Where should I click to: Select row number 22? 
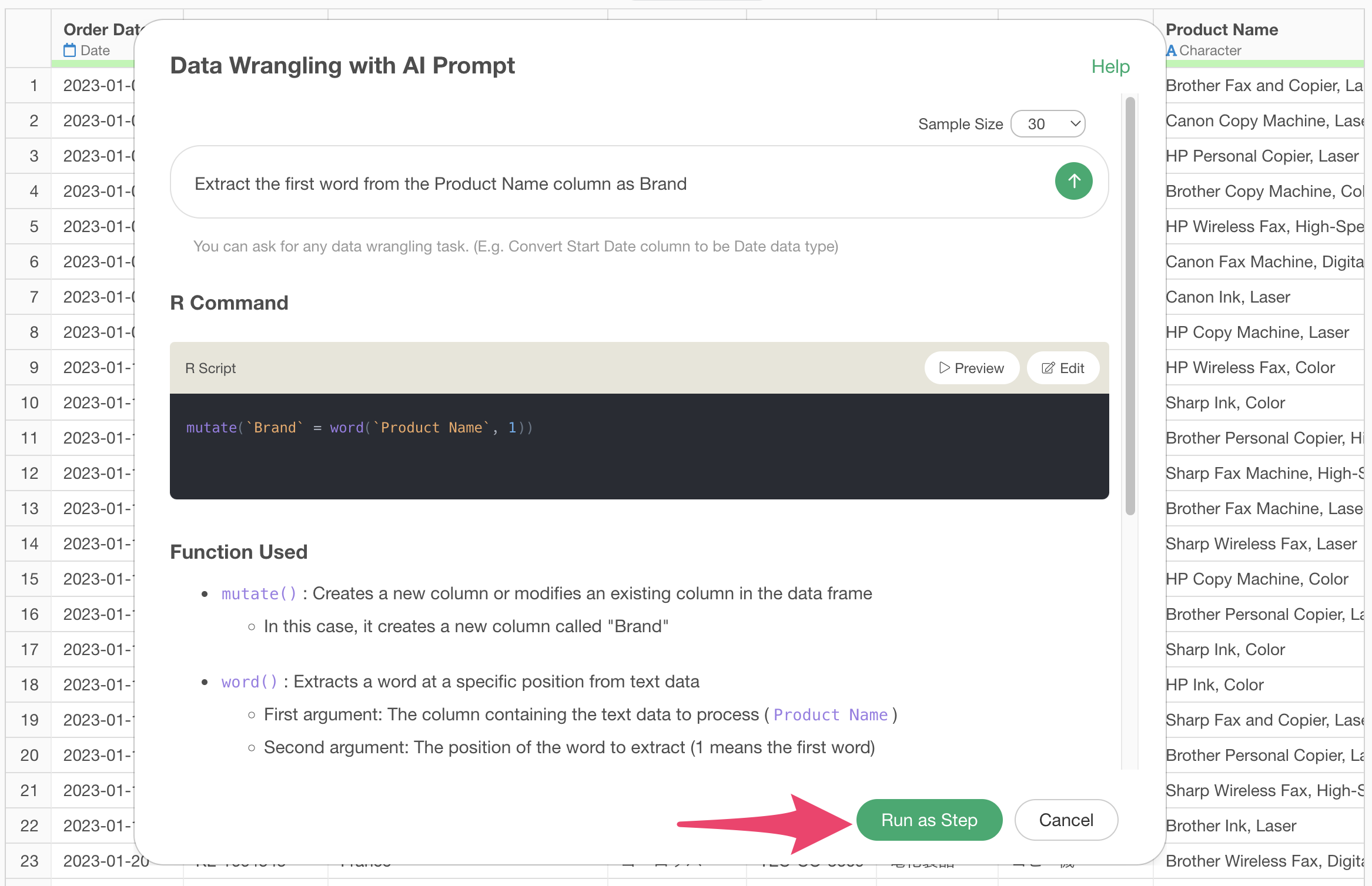[x=29, y=825]
